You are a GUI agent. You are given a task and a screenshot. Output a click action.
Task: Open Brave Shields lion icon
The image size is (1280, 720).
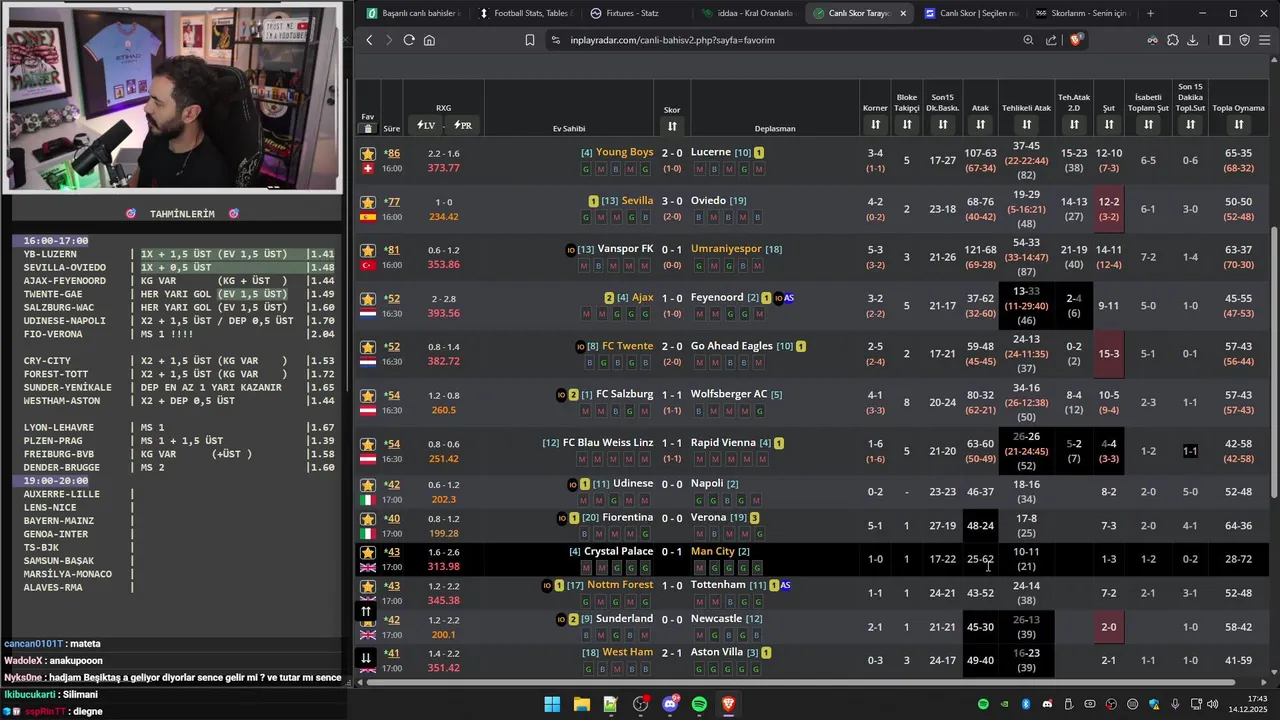coord(1076,40)
